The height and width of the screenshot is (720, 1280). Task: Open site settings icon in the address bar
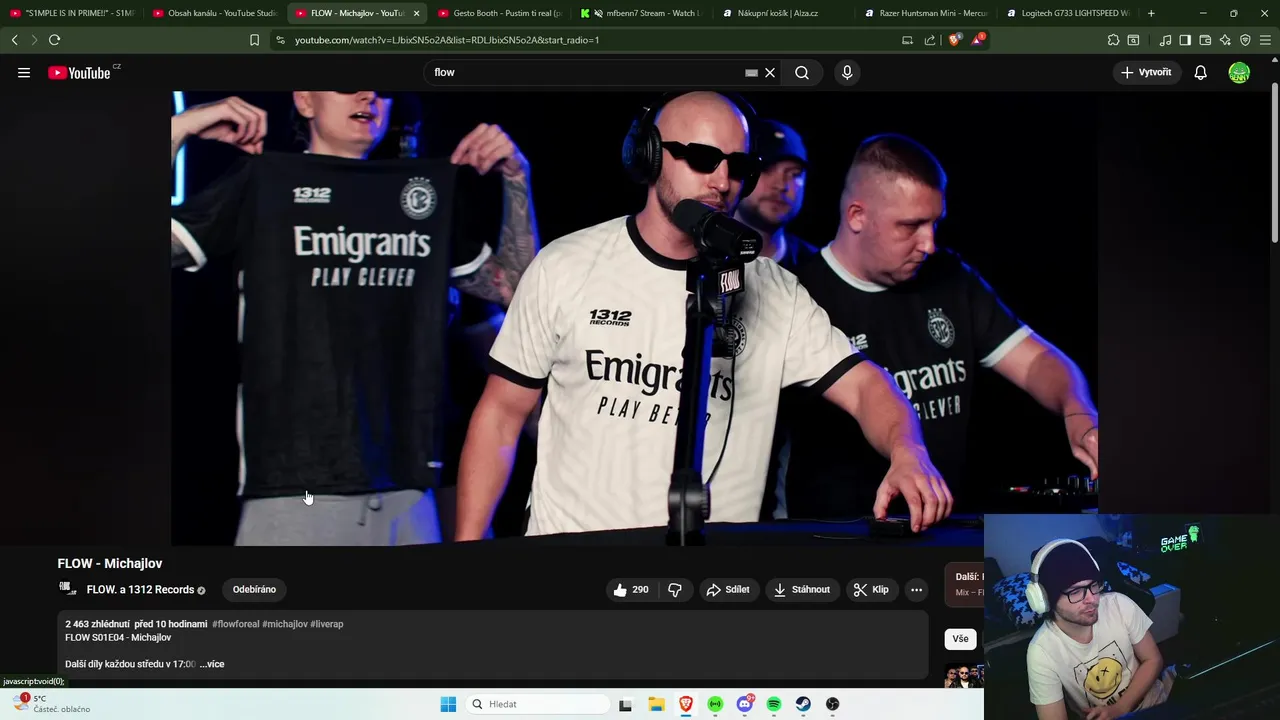click(280, 40)
